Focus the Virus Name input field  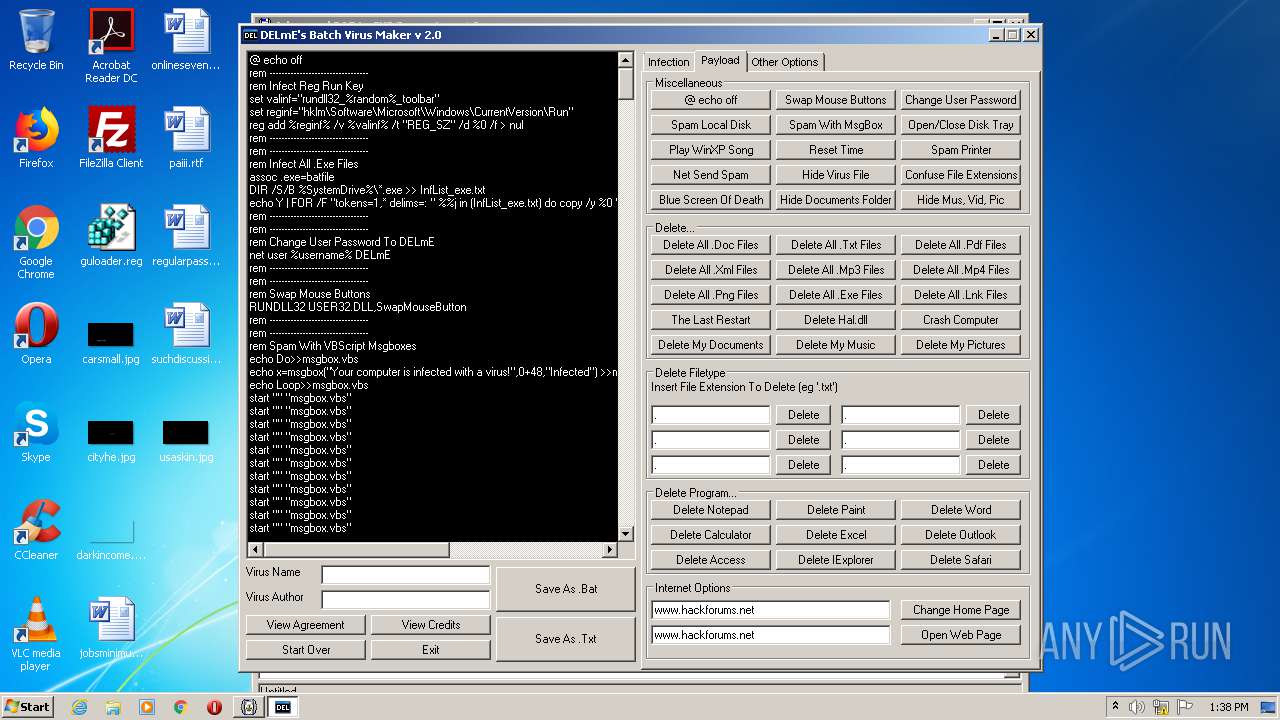pyautogui.click(x=406, y=575)
